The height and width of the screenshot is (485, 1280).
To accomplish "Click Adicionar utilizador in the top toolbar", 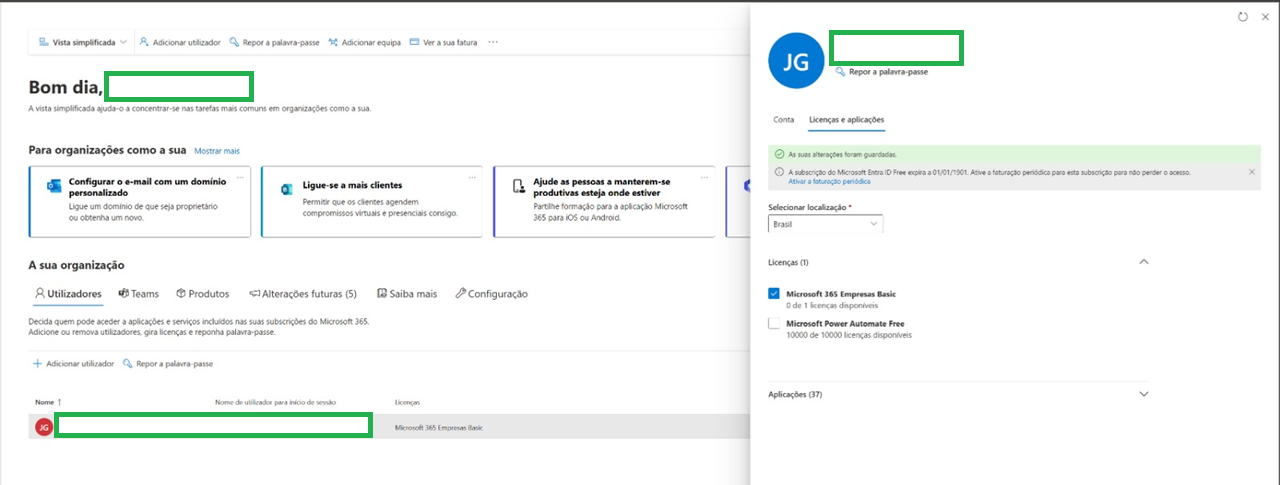I will point(180,43).
